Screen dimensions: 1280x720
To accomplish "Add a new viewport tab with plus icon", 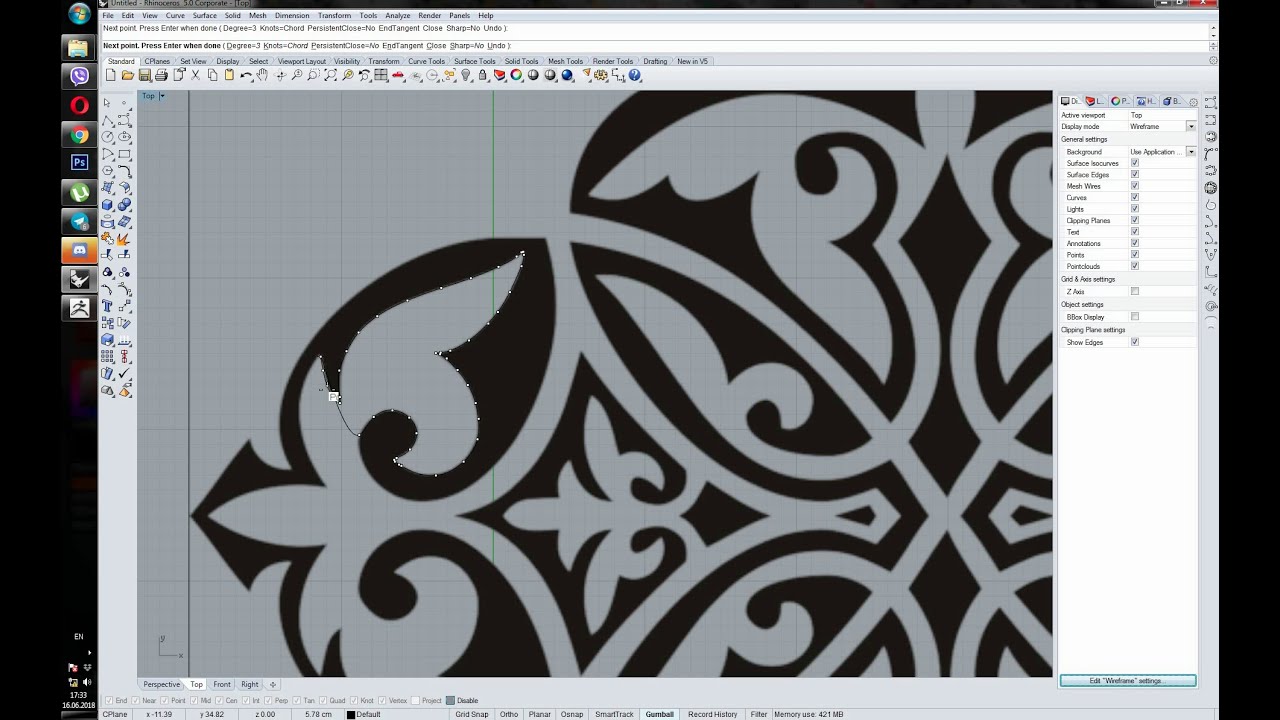I will (273, 685).
